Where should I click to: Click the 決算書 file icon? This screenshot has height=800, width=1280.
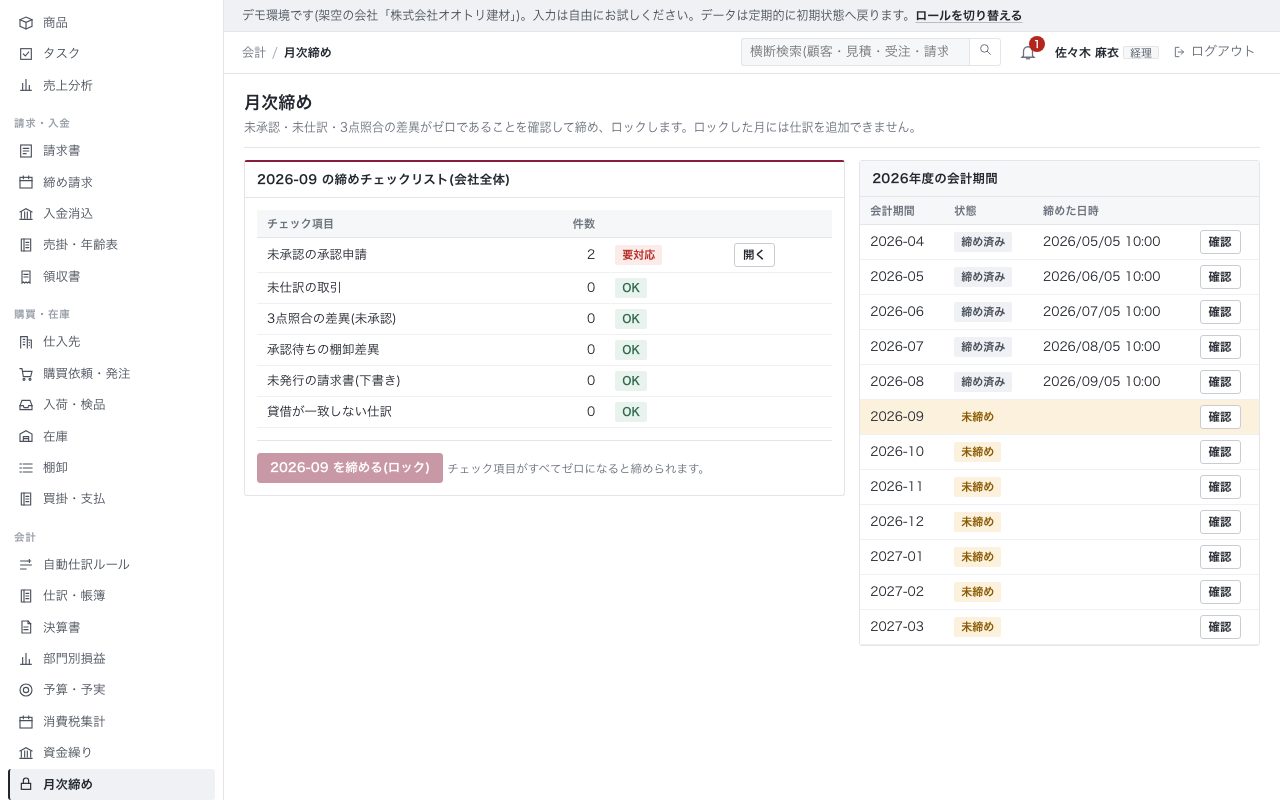click(26, 627)
